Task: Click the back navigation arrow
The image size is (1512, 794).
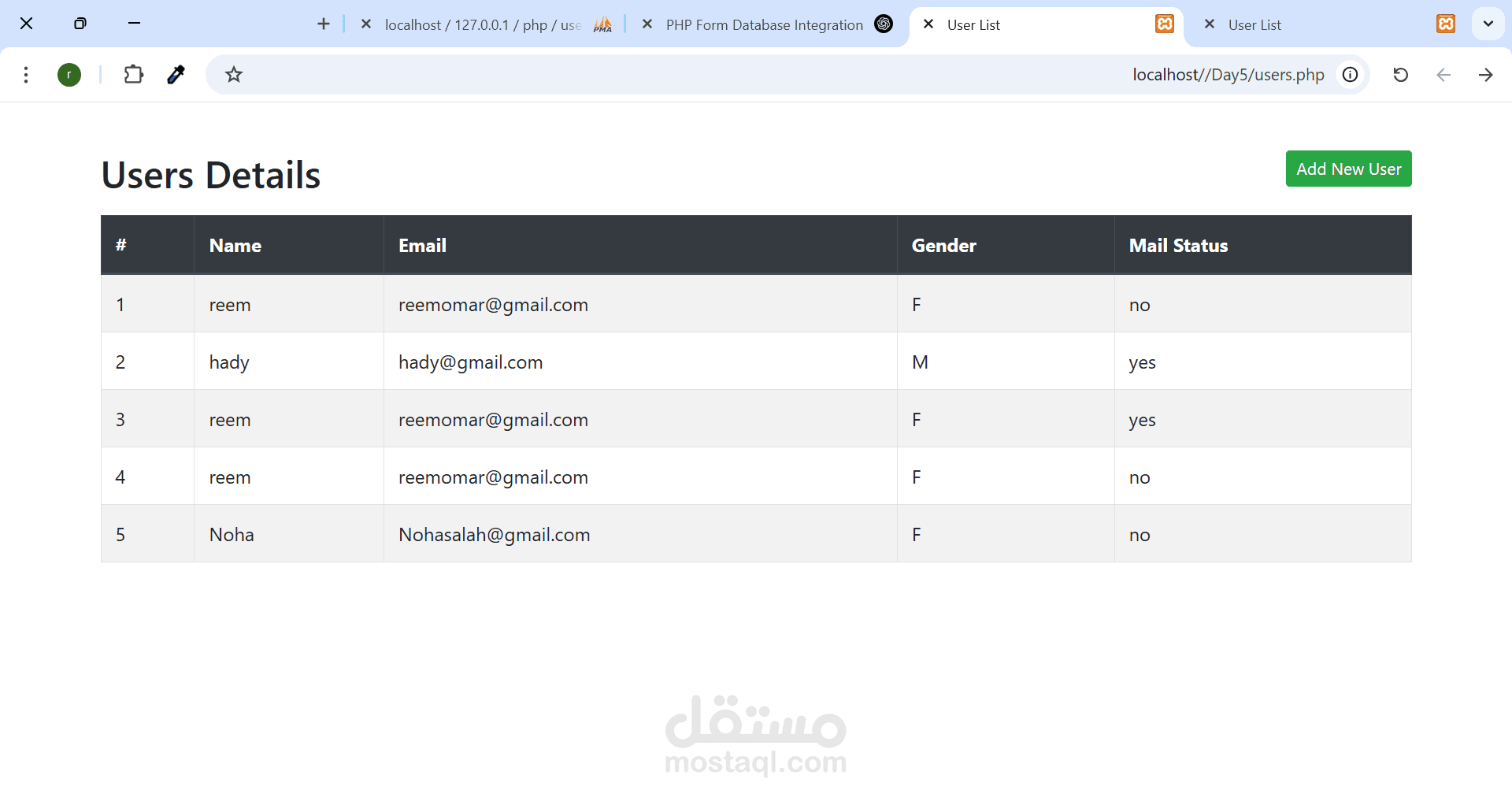Action: (1444, 74)
